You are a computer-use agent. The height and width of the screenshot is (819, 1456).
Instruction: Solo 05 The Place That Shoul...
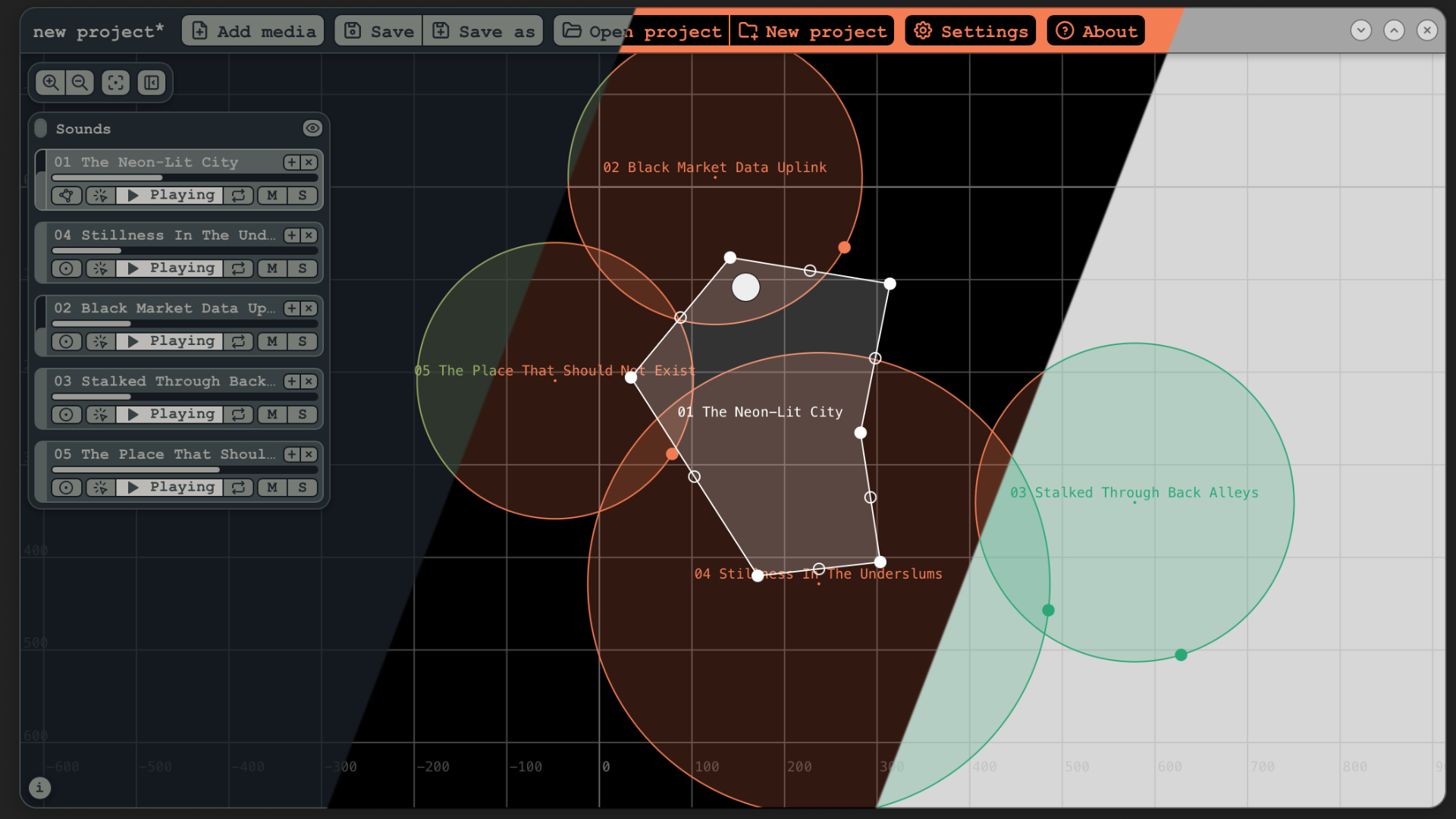click(x=303, y=488)
